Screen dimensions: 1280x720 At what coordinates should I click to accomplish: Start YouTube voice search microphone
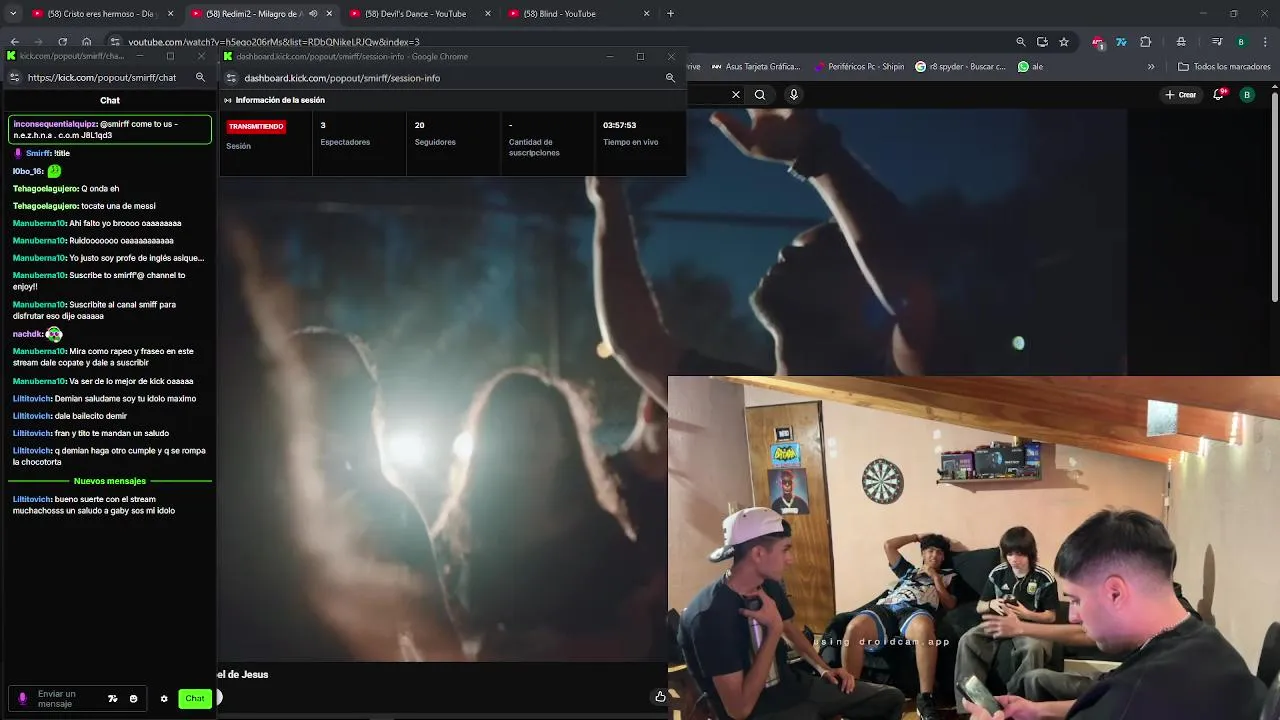click(794, 95)
